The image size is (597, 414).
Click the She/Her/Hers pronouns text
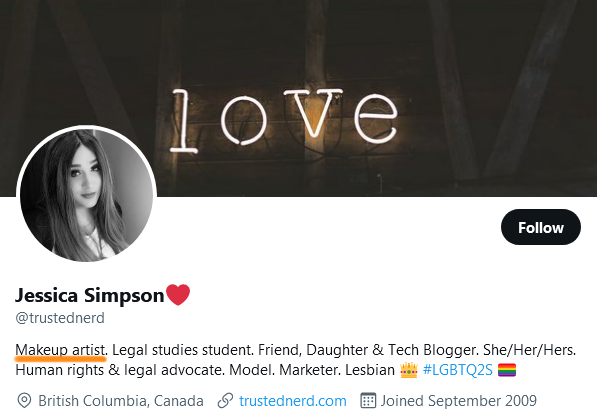(529, 350)
